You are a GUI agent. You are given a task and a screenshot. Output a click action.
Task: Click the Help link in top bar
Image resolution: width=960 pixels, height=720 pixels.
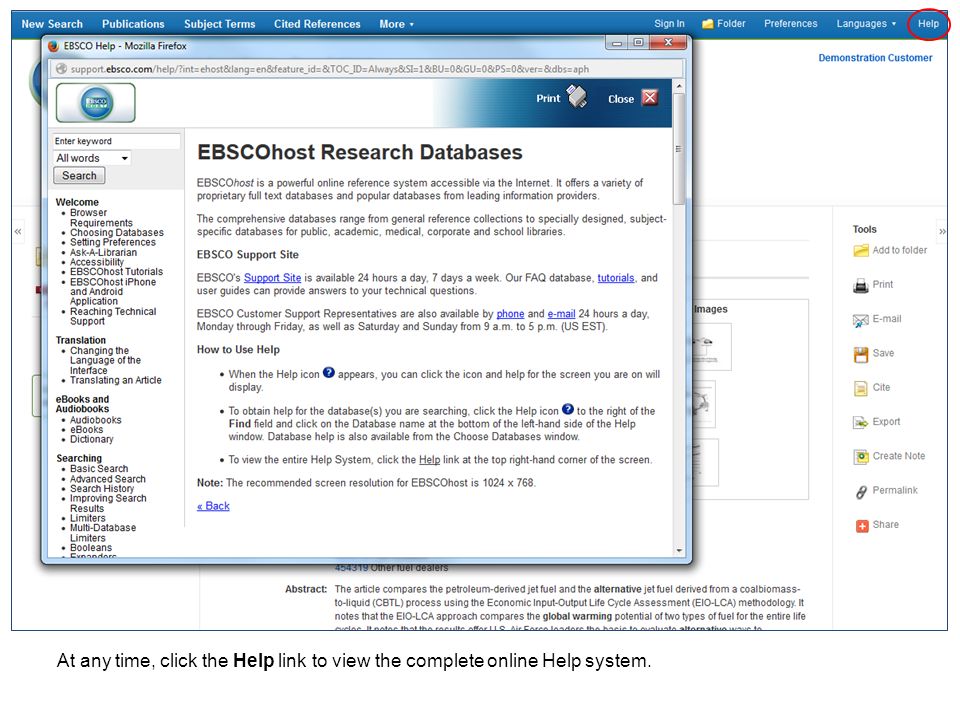coord(928,24)
